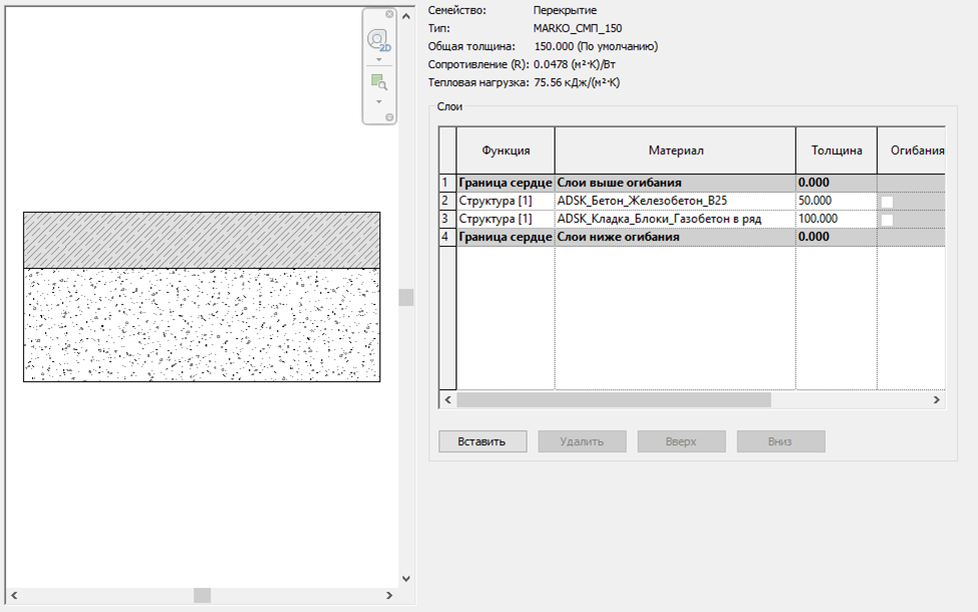The image size is (978, 612).
Task: Click the Структура [1] function cell in row 3
Action: [x=506, y=219]
